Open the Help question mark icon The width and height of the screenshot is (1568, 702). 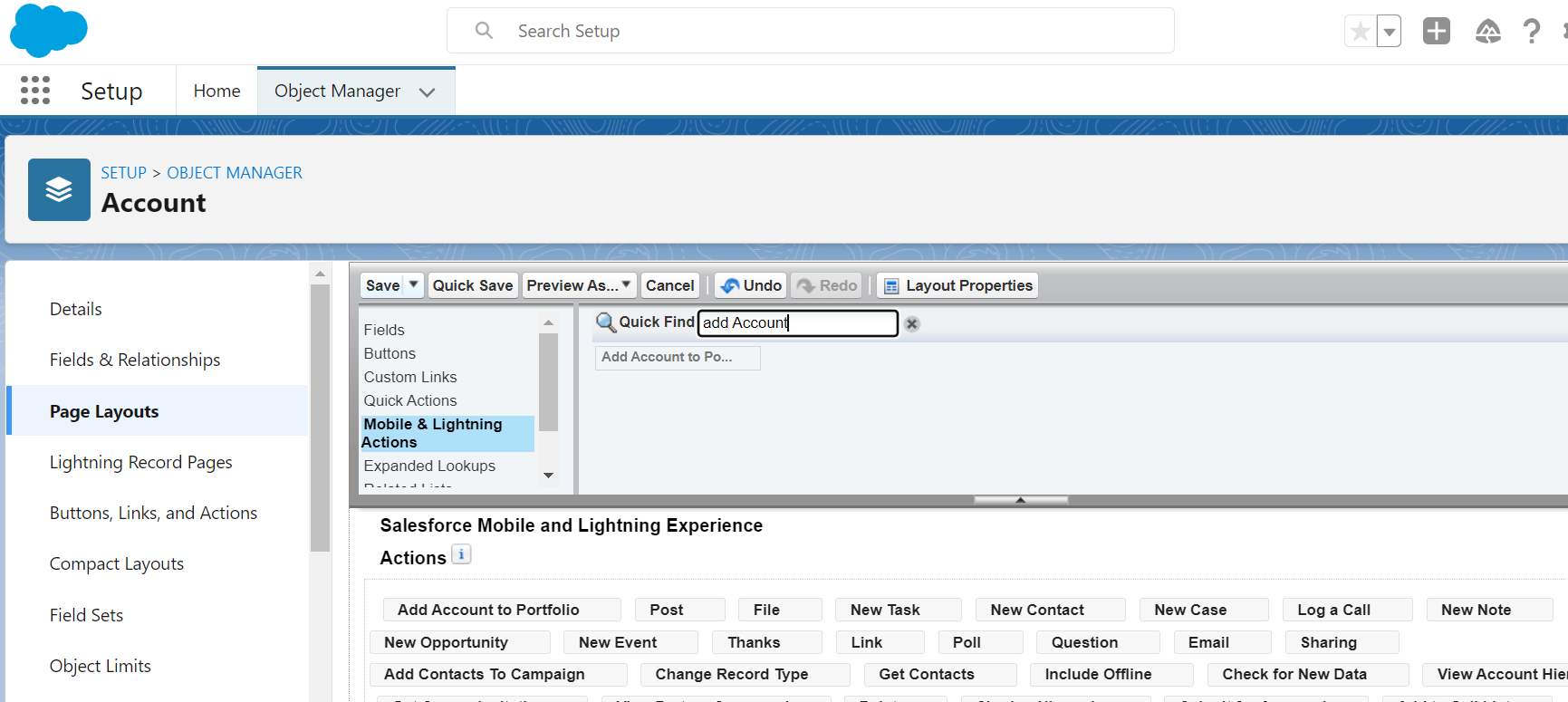(1531, 32)
